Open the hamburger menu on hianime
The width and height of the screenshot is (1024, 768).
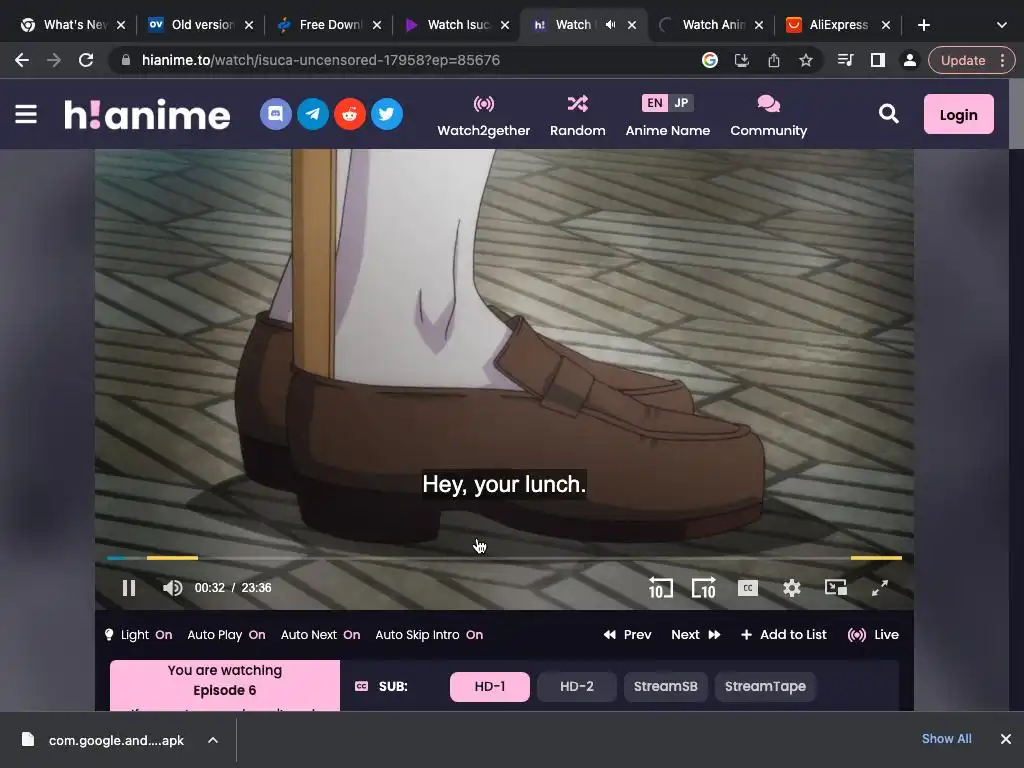point(26,114)
